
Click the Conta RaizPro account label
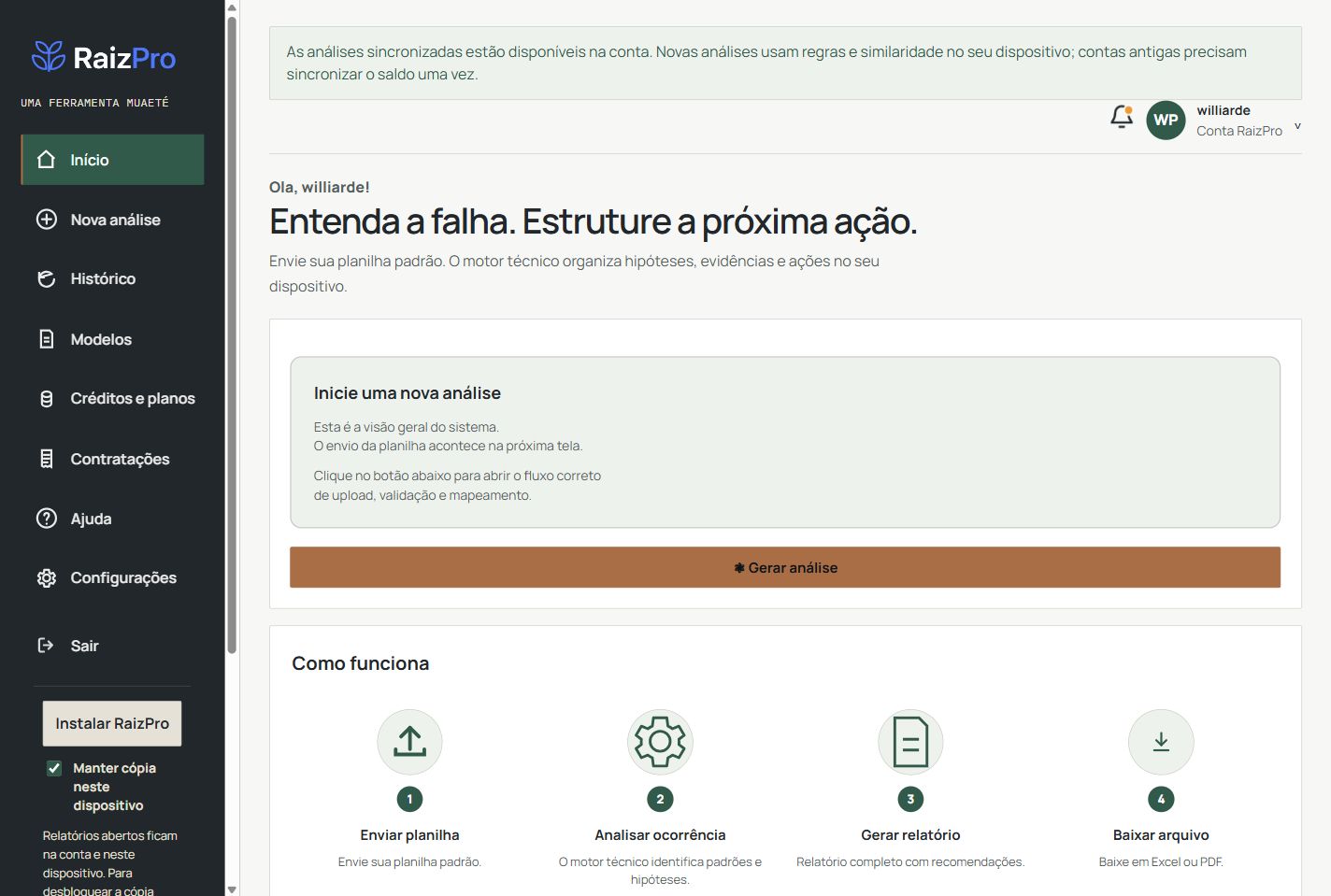point(1239,131)
